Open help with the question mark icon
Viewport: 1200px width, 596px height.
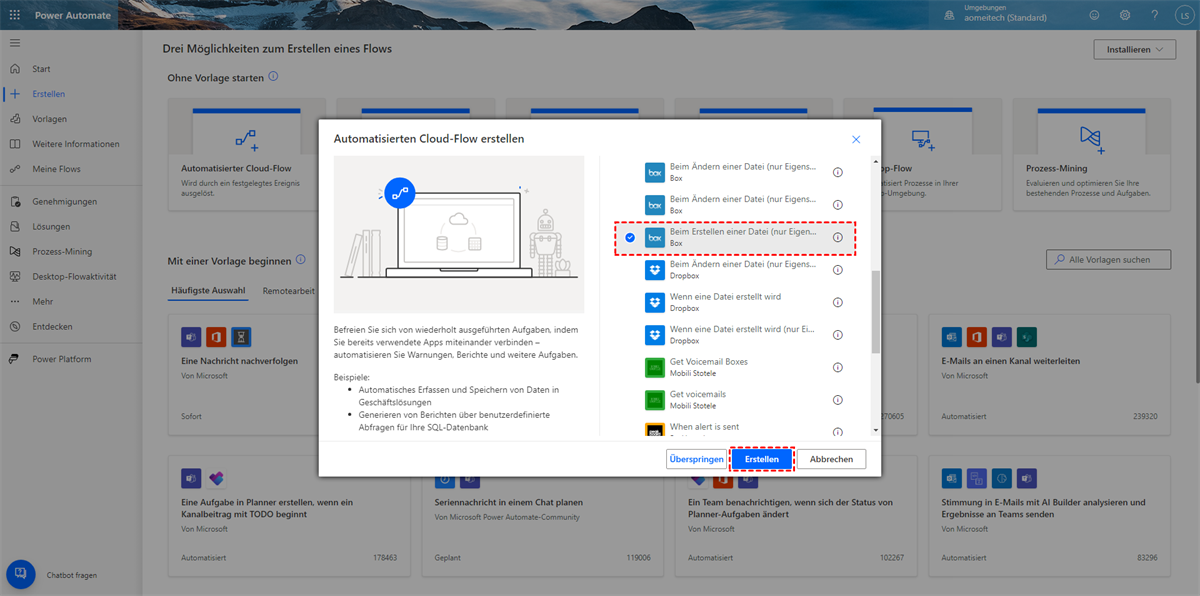[x=1155, y=15]
